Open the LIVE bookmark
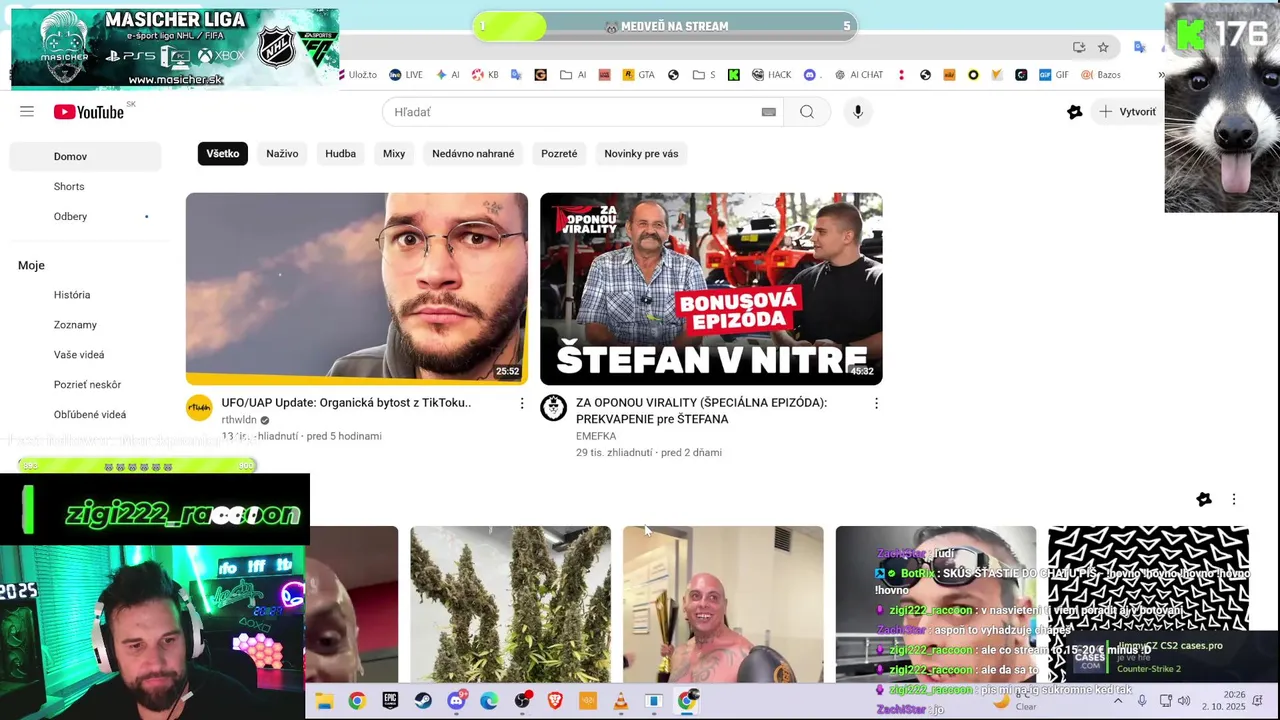The height and width of the screenshot is (720, 1280). click(406, 75)
